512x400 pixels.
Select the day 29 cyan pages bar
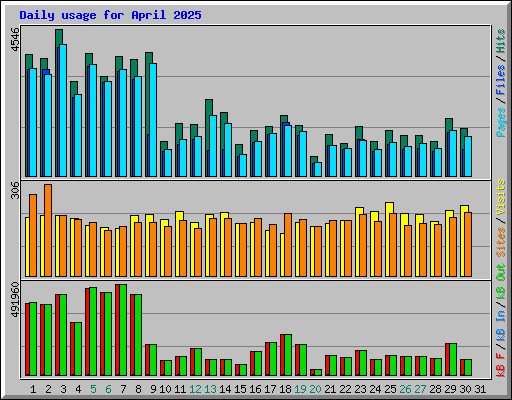[453, 154]
